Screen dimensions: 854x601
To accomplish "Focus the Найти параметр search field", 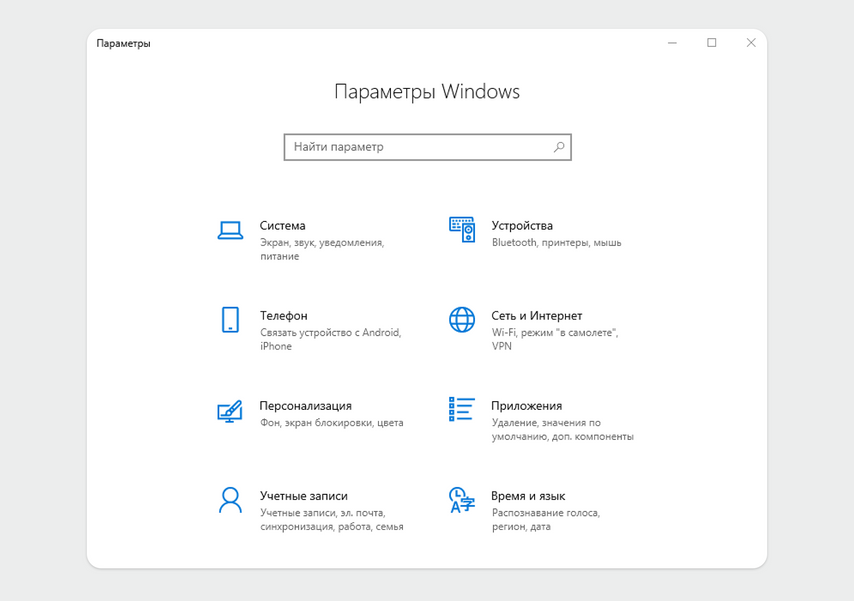I will tap(428, 147).
